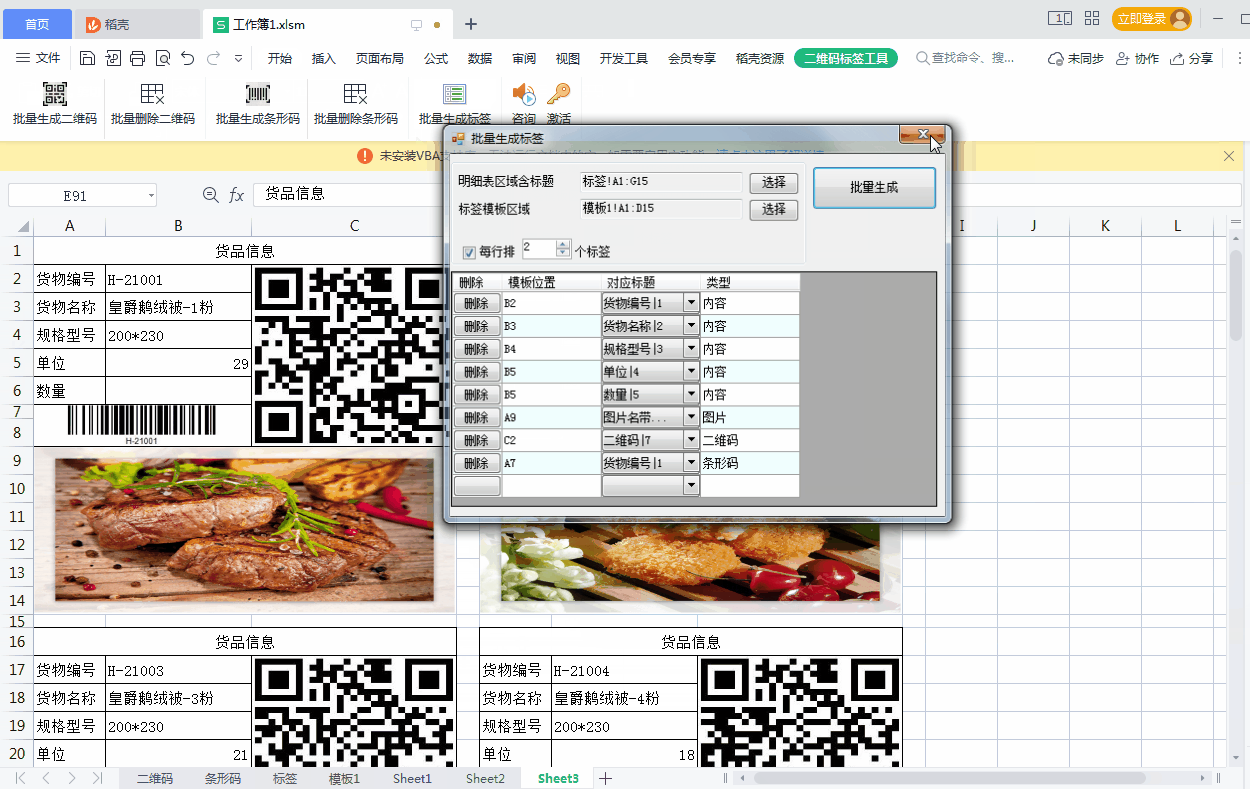Viewport: 1250px width, 789px height.
Task: Click 选择 for 标签模板区域
Action: point(774,210)
